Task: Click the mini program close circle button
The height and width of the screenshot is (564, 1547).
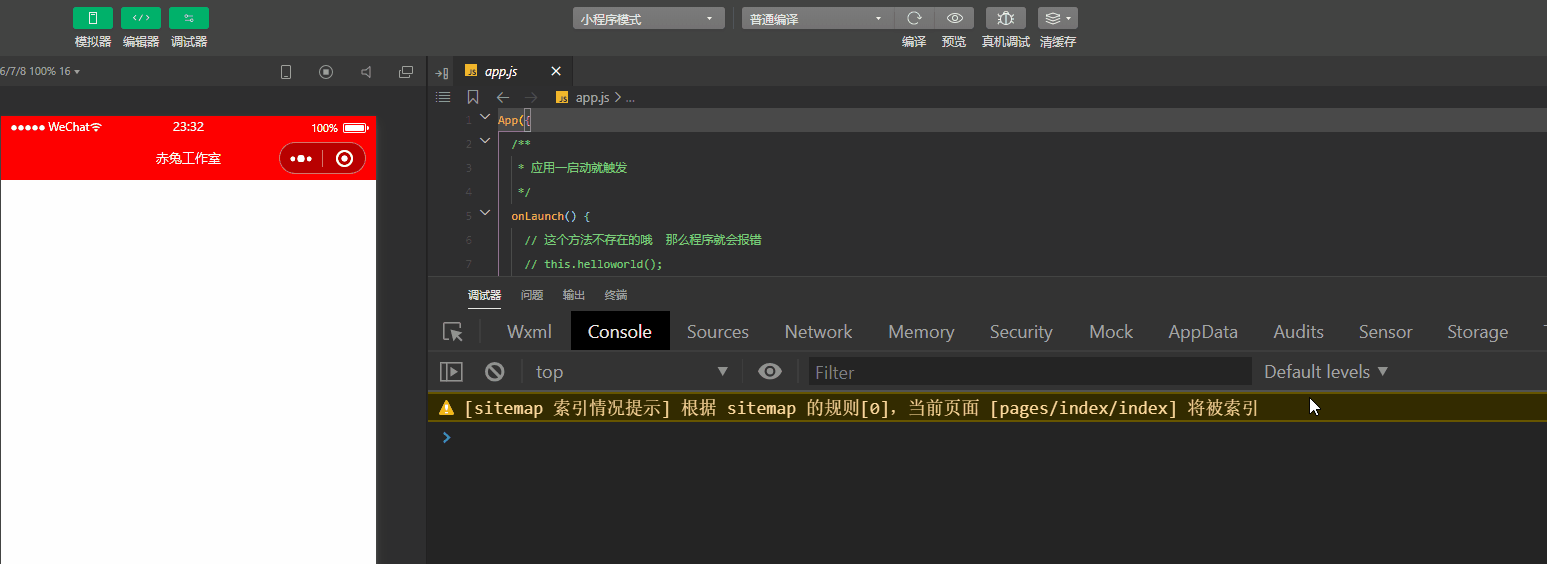Action: click(x=344, y=158)
